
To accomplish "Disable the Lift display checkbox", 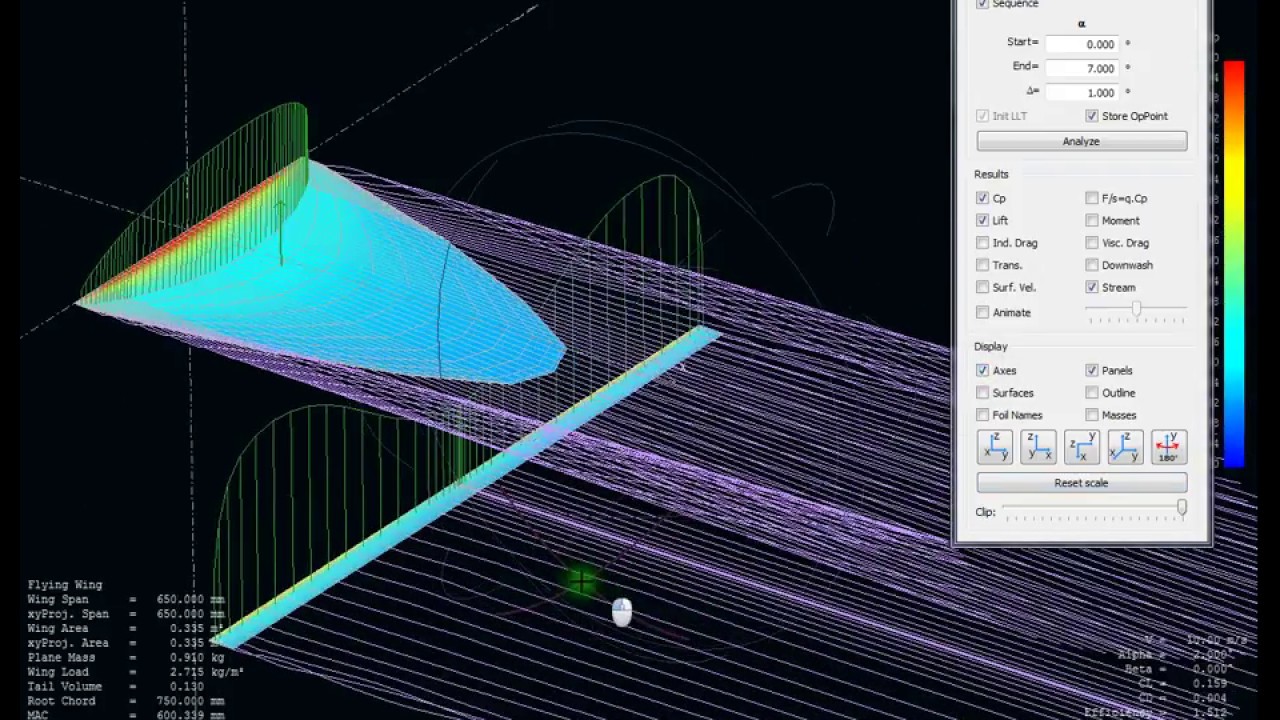I will [983, 220].
